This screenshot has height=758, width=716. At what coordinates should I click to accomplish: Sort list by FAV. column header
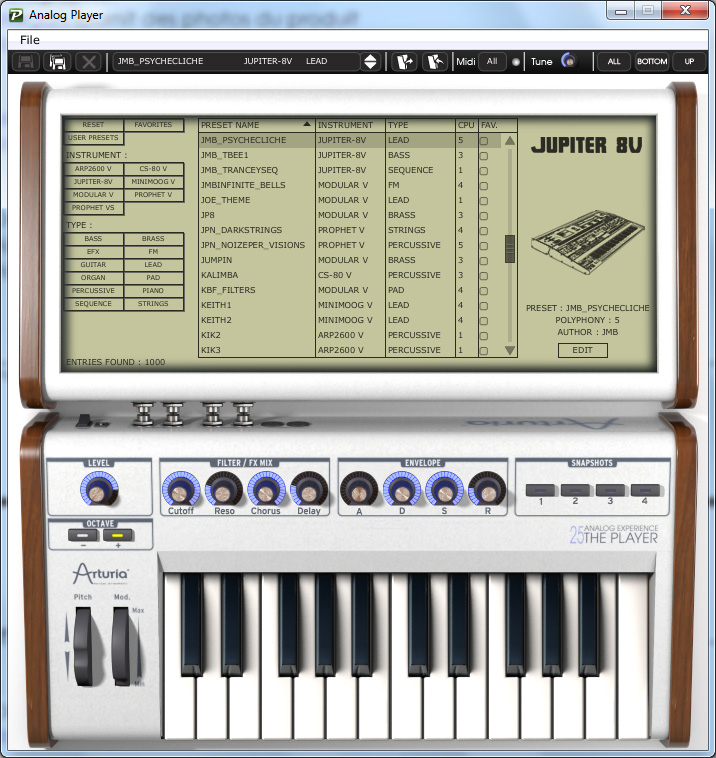497,125
